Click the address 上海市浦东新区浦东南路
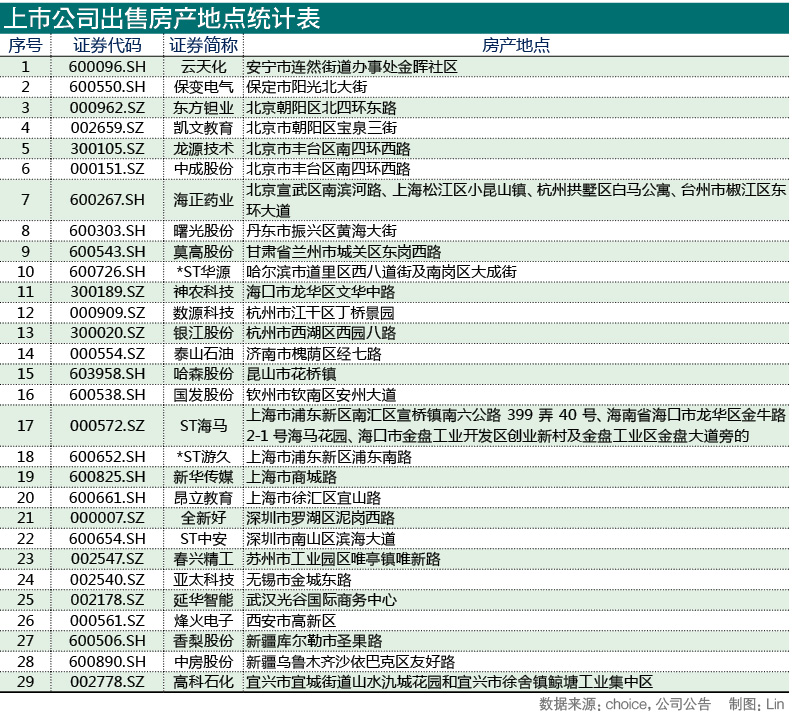 point(329,457)
